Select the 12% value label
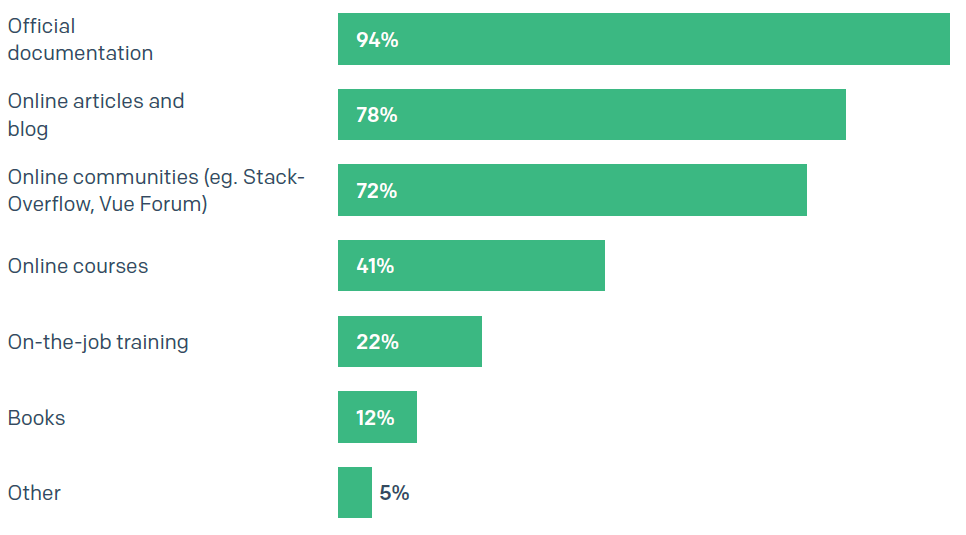Image resolution: width=966 pixels, height=535 pixels. click(375, 419)
